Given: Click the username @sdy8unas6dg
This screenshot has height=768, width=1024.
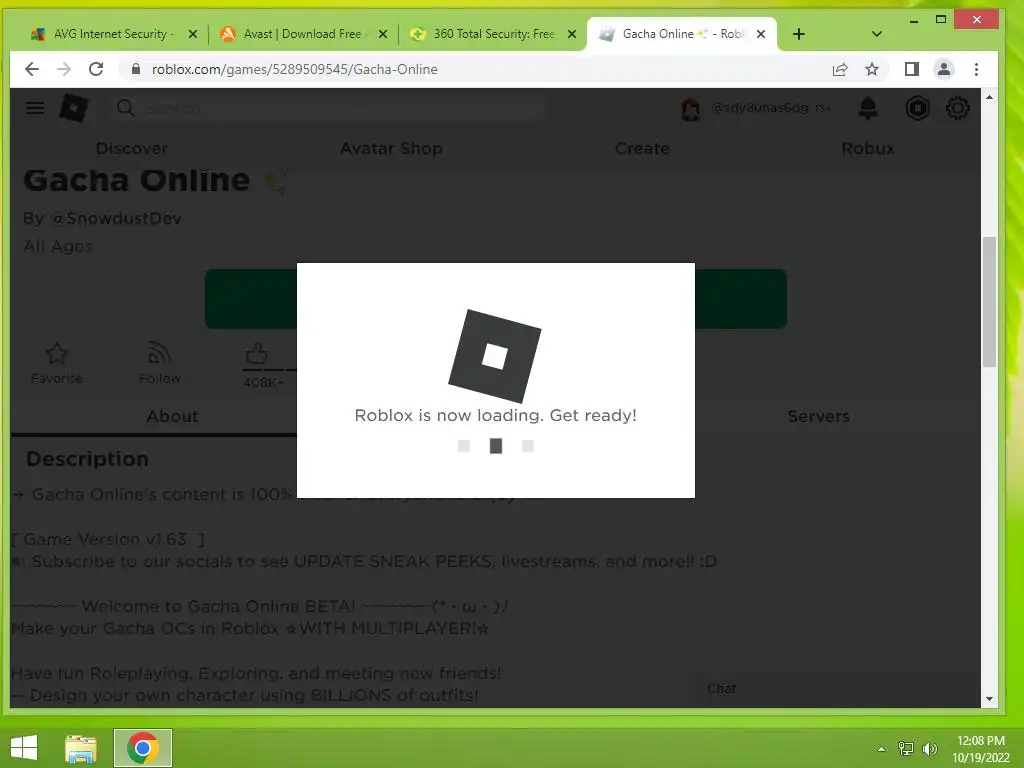Looking at the screenshot, I should [x=760, y=108].
